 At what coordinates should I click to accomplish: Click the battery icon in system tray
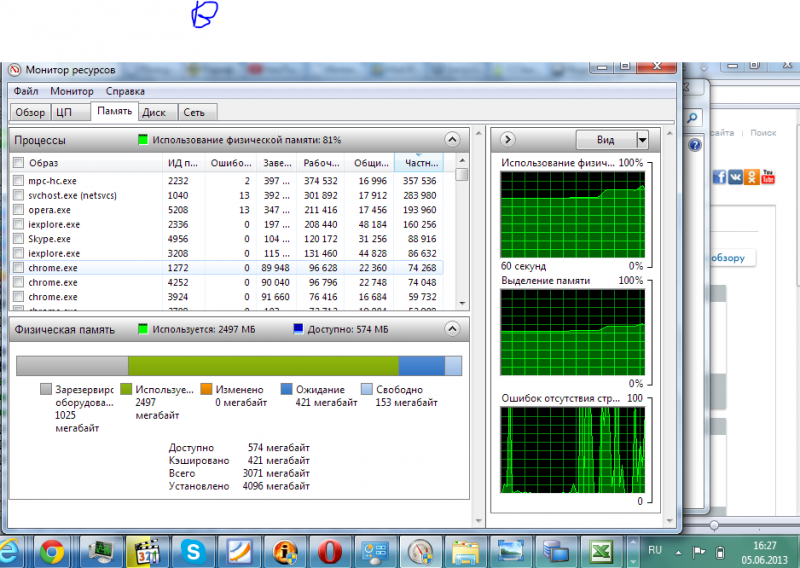coord(720,552)
